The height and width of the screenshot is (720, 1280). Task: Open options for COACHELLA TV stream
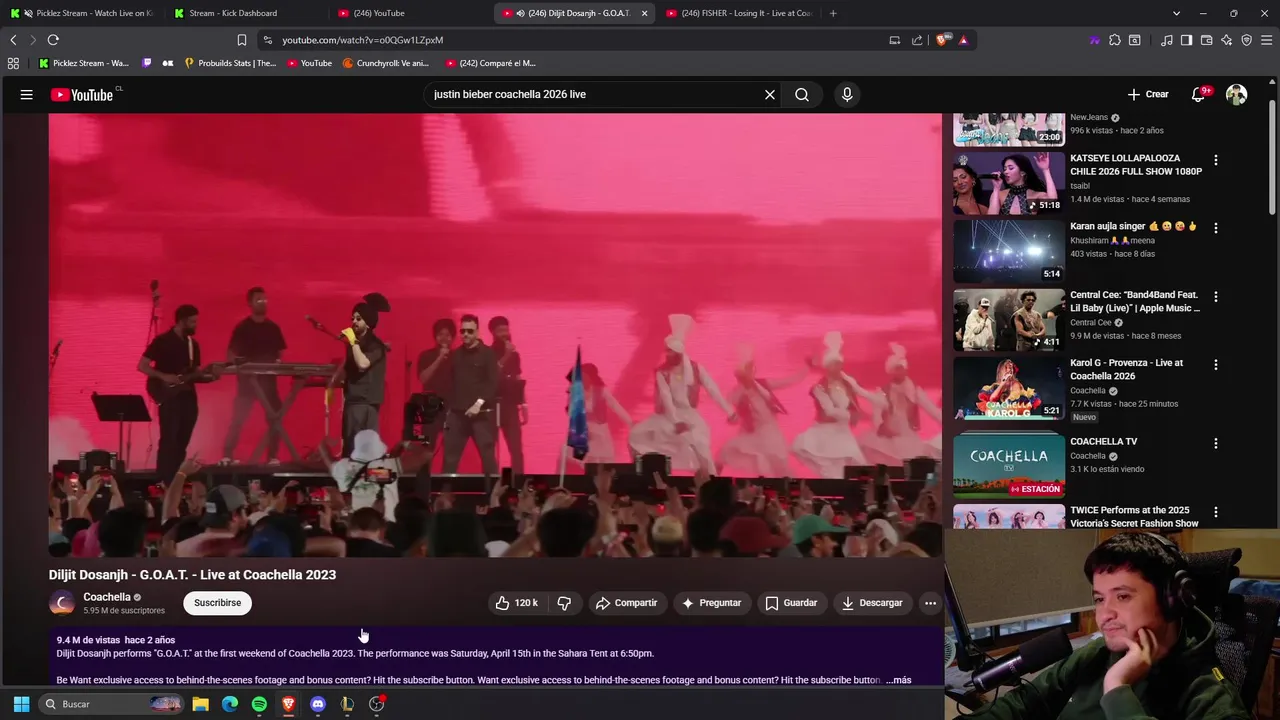pos(1216,443)
